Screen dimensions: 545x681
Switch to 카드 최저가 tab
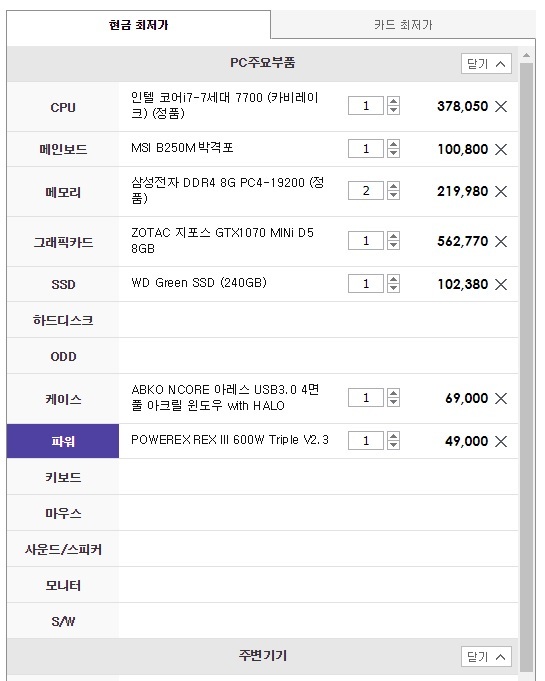pyautogui.click(x=403, y=25)
